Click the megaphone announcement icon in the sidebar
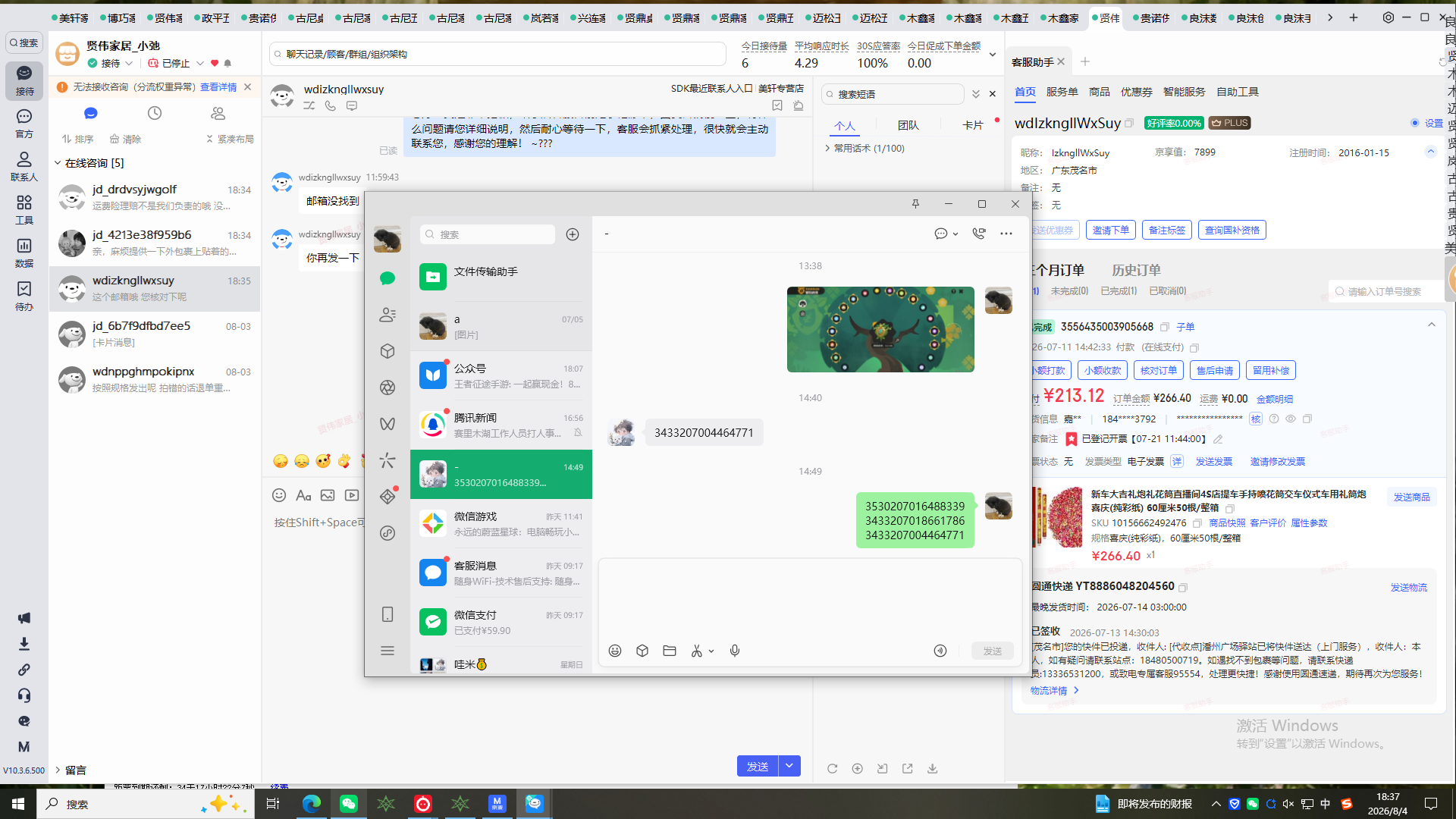 (x=24, y=618)
